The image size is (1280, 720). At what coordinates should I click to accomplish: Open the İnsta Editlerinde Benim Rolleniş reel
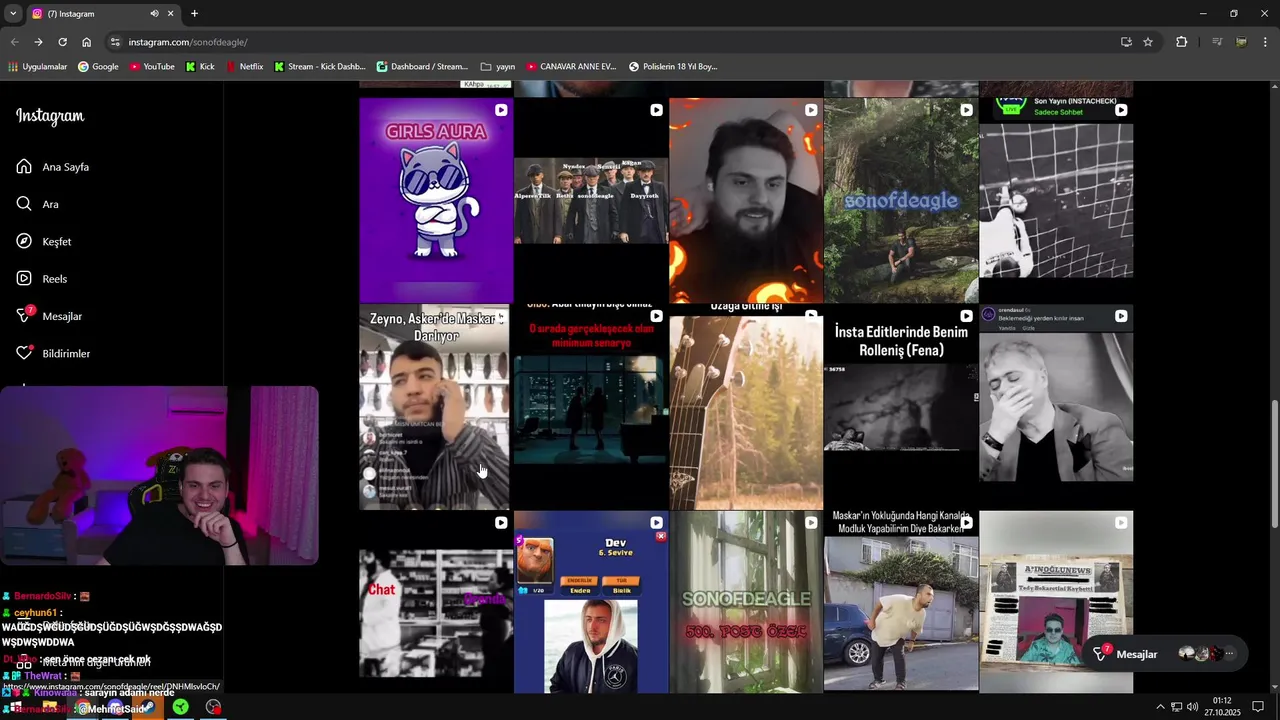point(901,407)
